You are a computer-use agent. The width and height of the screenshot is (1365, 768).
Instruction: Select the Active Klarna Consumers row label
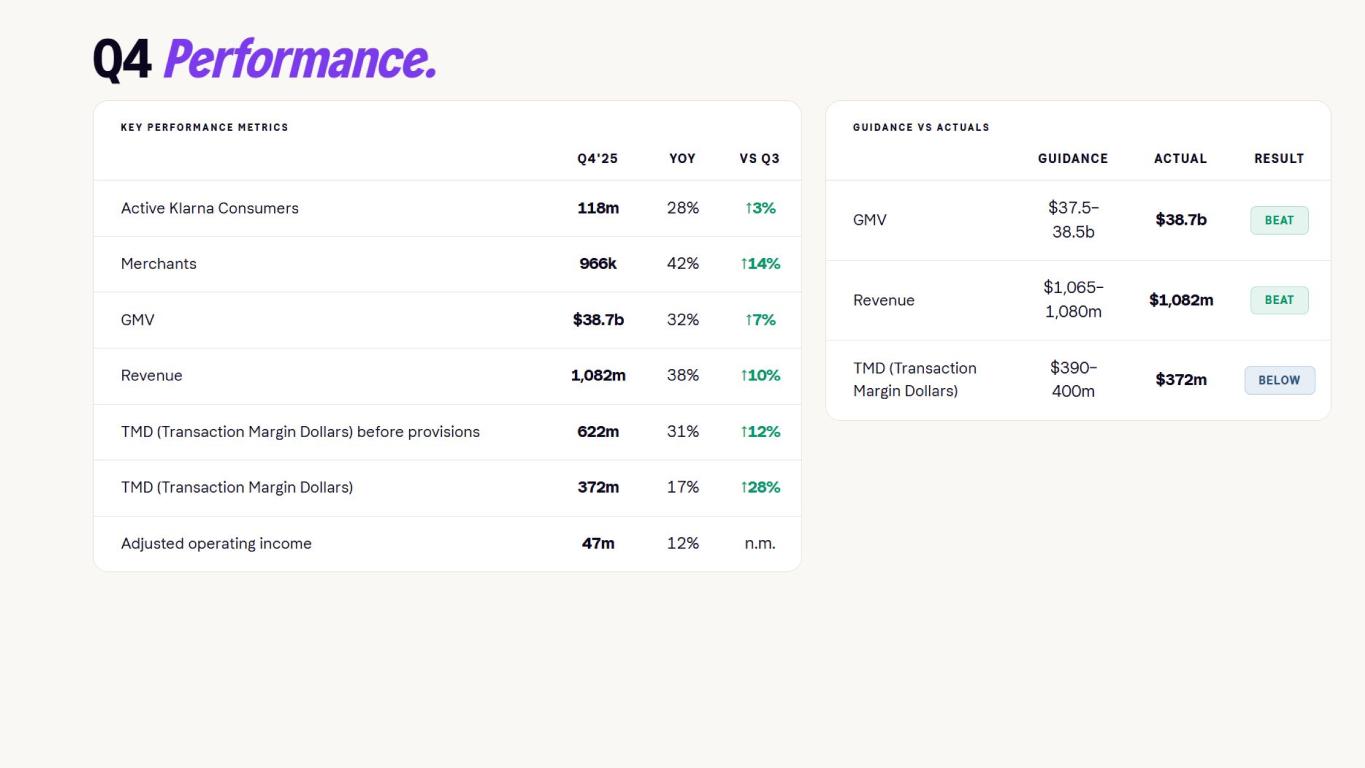210,208
